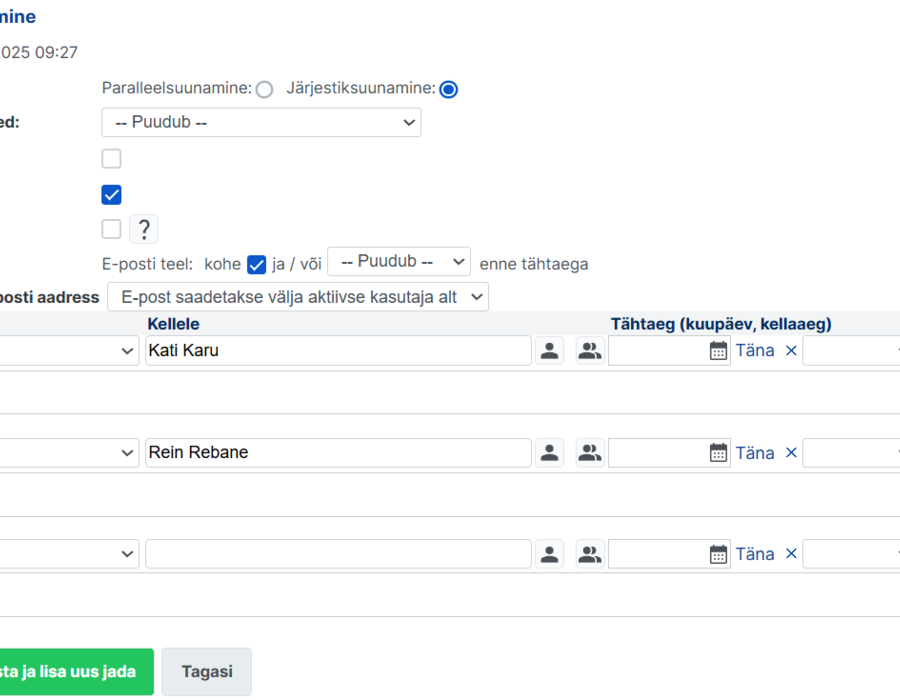This screenshot has width=900, height=700.
Task: Open the top '-- Puudub --' dropdown
Action: (x=261, y=122)
